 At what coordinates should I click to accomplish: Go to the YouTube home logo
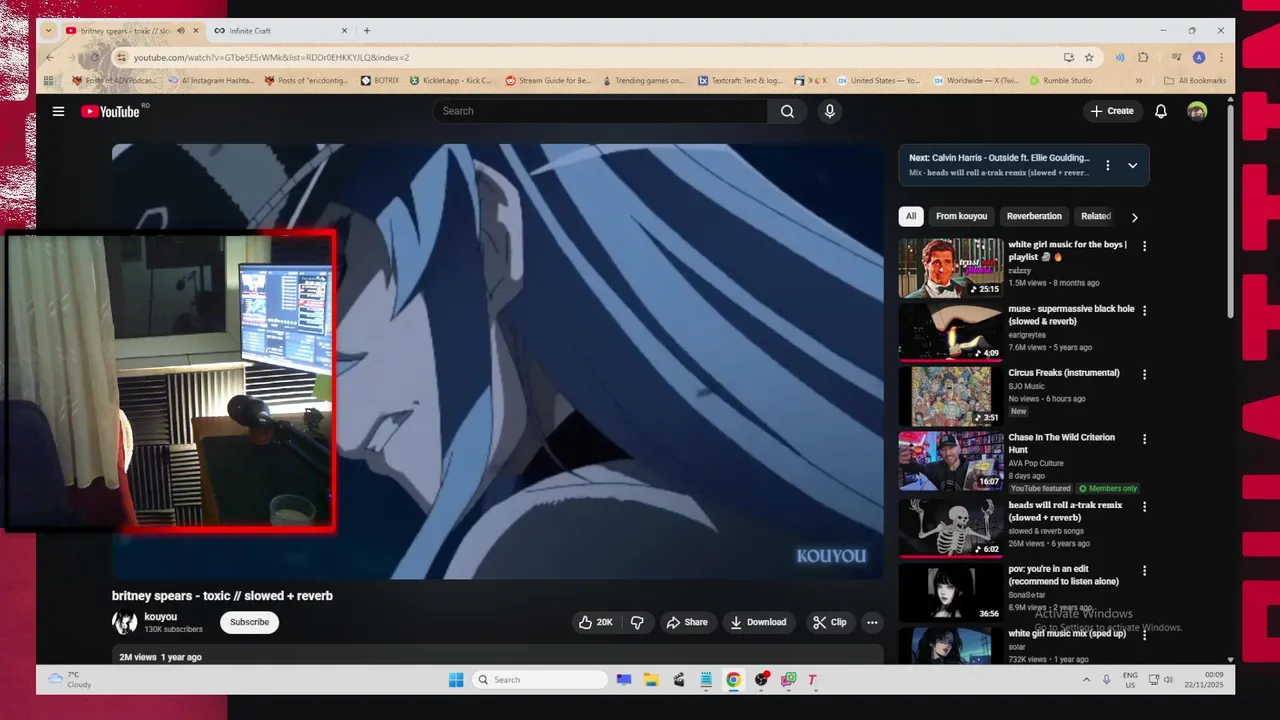pyautogui.click(x=110, y=111)
